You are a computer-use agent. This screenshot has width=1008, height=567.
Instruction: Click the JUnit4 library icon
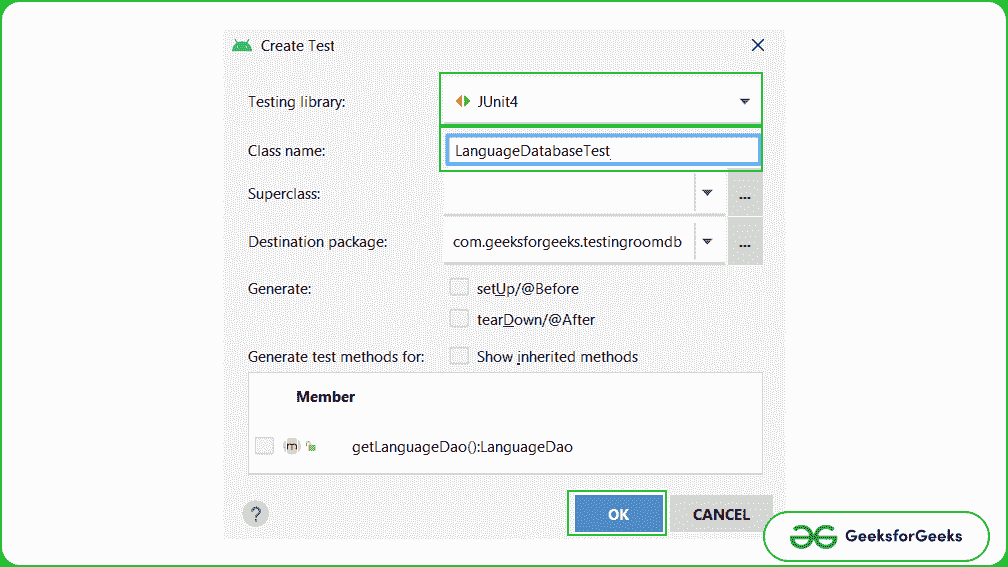462,101
